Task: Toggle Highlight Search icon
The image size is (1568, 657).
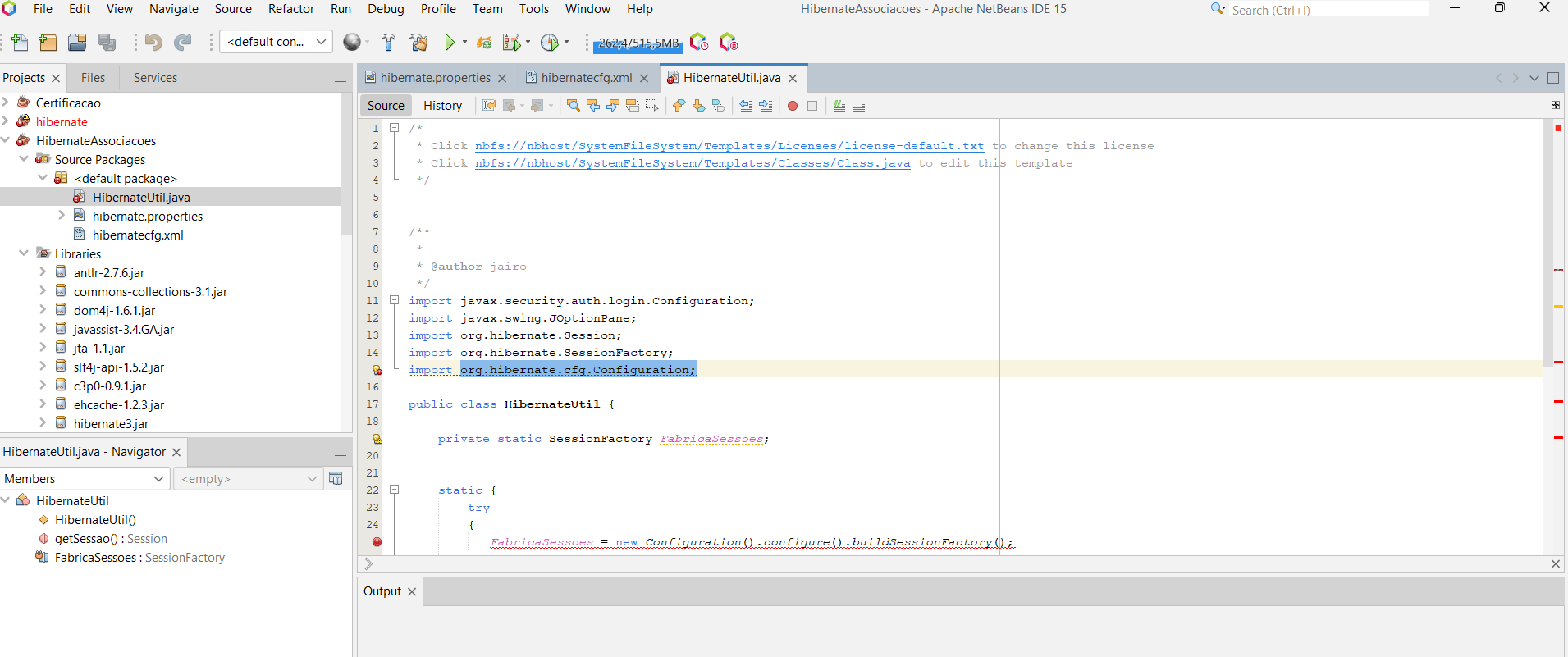Action: tap(633, 106)
